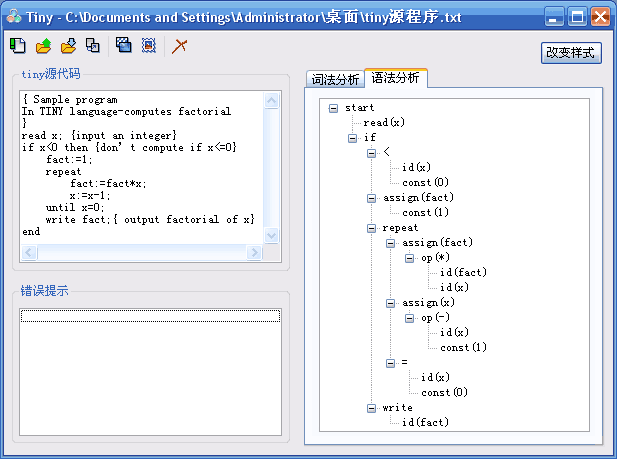Select the read(x) tree item
Viewport: 617px width, 459px height.
(x=384, y=123)
